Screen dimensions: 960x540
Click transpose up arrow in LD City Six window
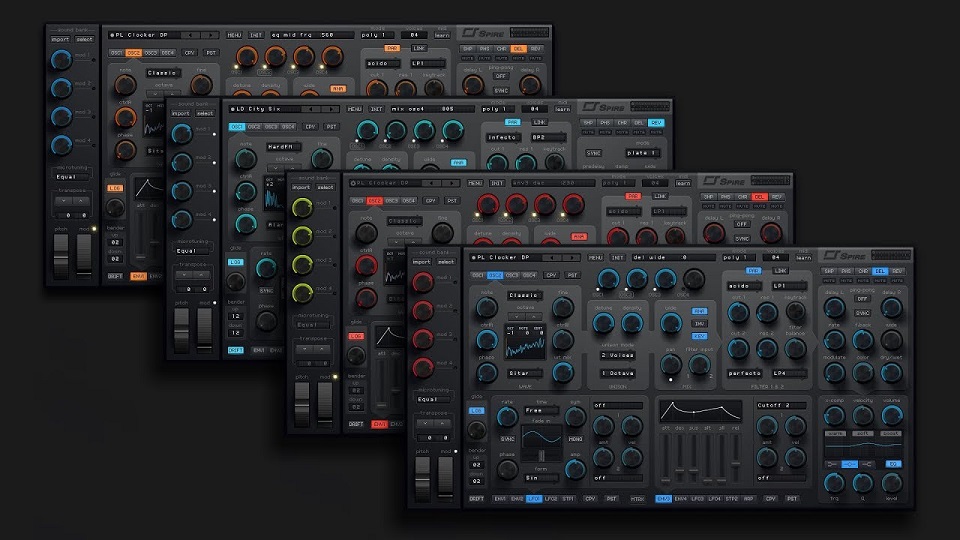click(201, 275)
